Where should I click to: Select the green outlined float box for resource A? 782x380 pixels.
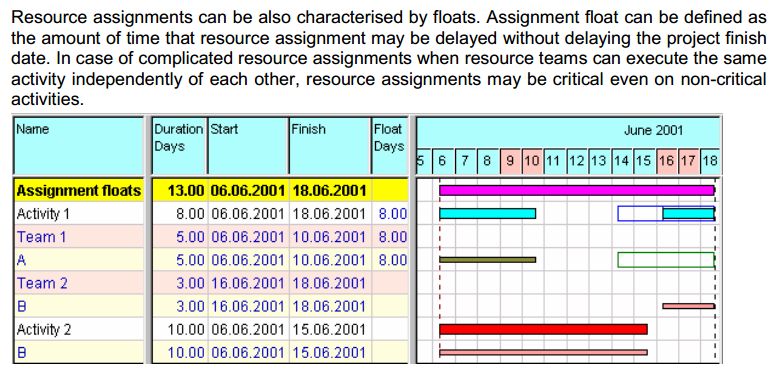[x=666, y=260]
